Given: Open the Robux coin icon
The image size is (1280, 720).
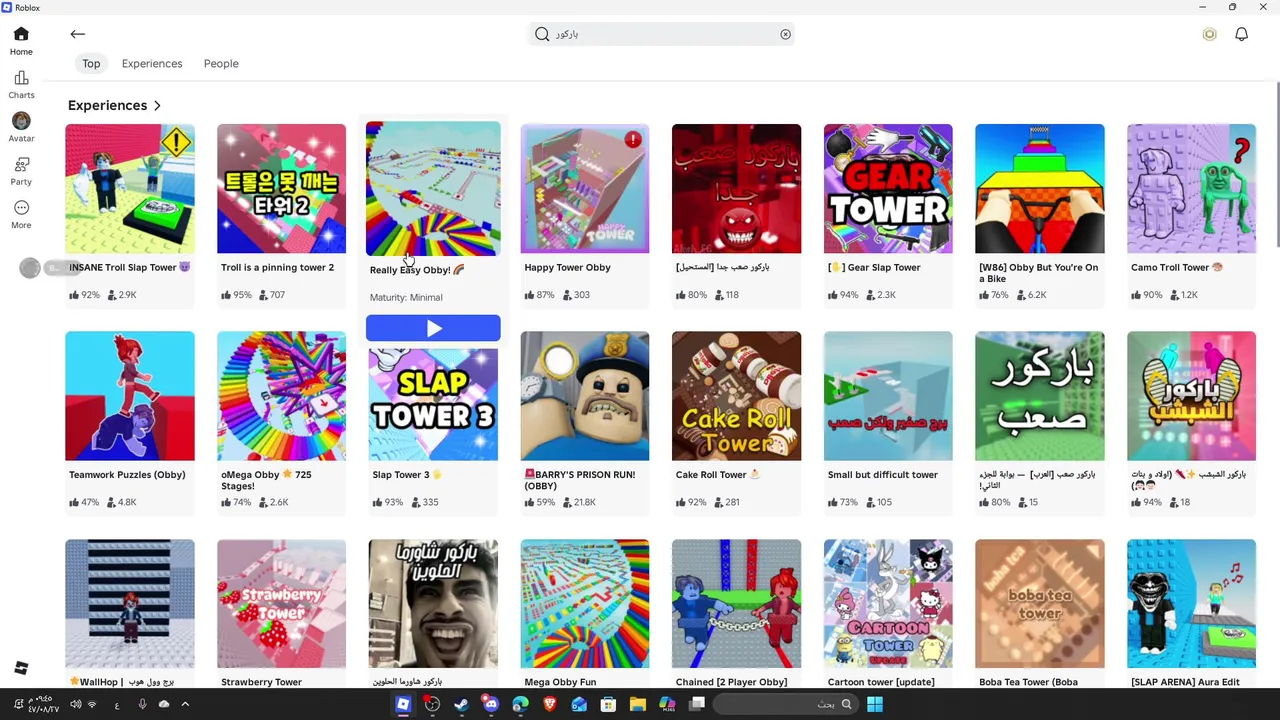Looking at the screenshot, I should 1209,34.
